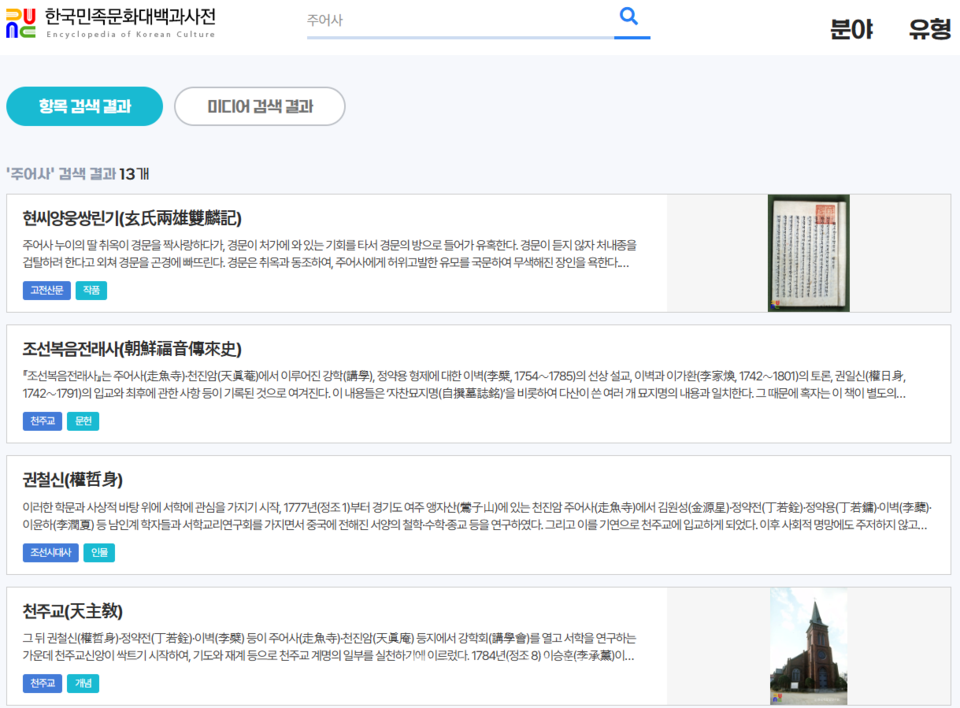The width and height of the screenshot is (960, 708).
Task: Click the manuscript thumbnail beside 현씨양웅쌍린기
Action: [809, 253]
